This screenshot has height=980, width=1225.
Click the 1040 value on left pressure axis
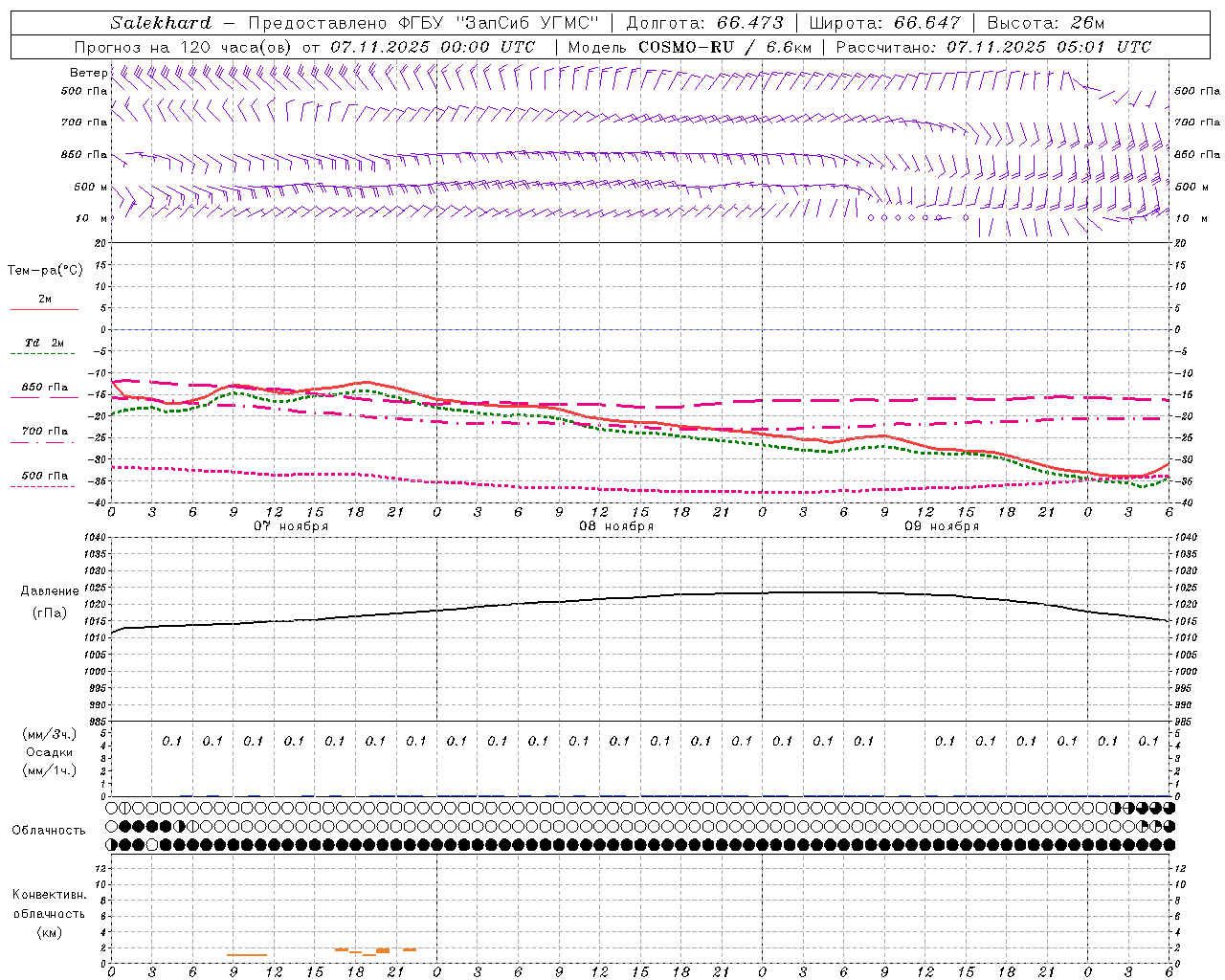(94, 537)
